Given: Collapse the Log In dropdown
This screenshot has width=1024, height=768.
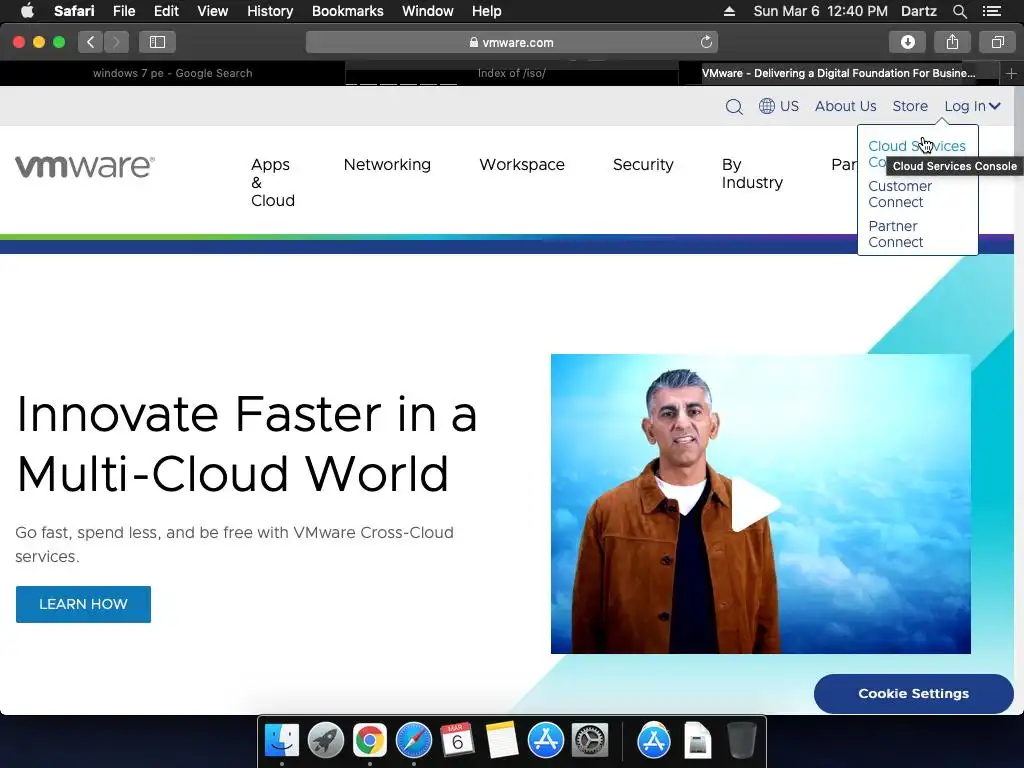Looking at the screenshot, I should [972, 106].
